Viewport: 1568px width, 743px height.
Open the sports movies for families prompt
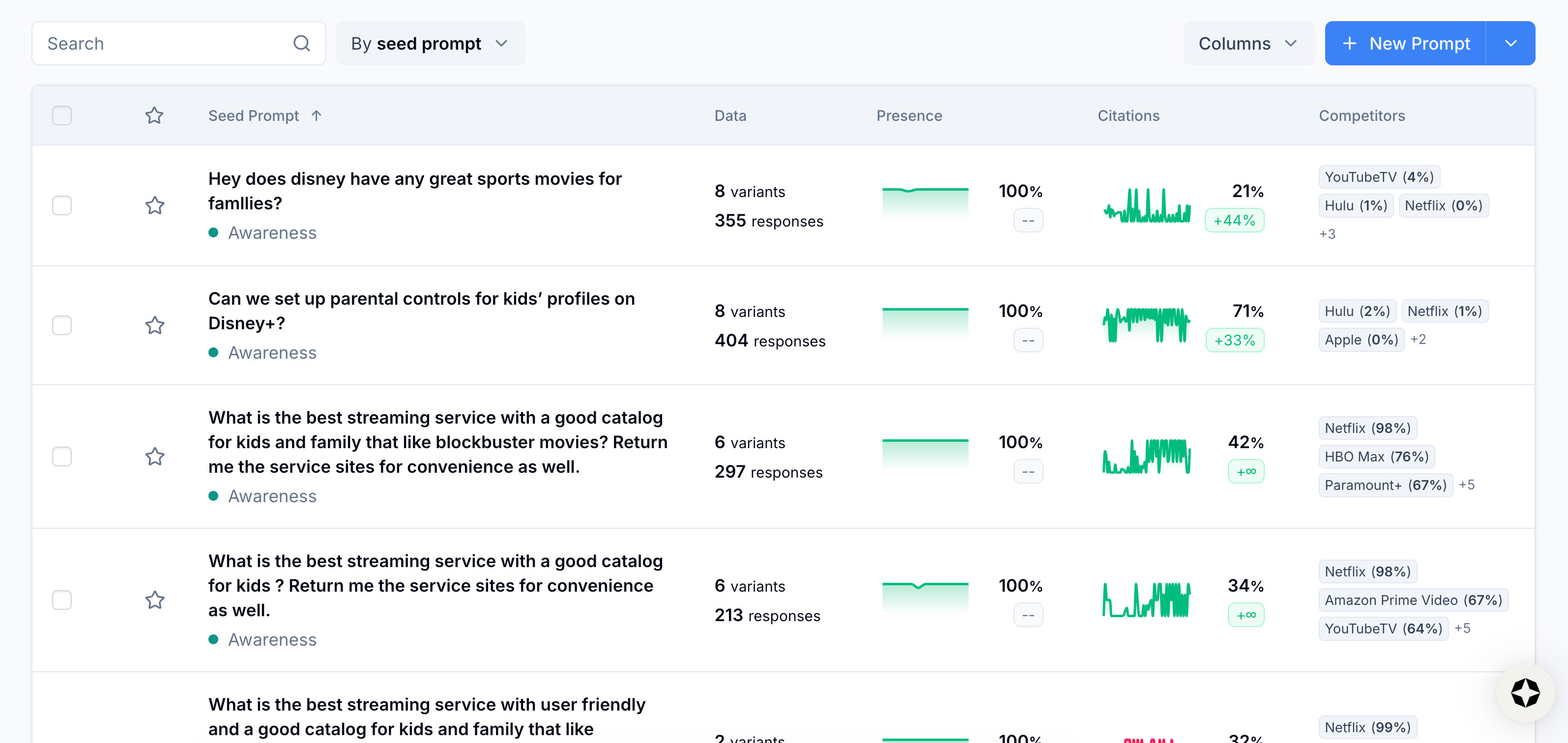[x=414, y=191]
